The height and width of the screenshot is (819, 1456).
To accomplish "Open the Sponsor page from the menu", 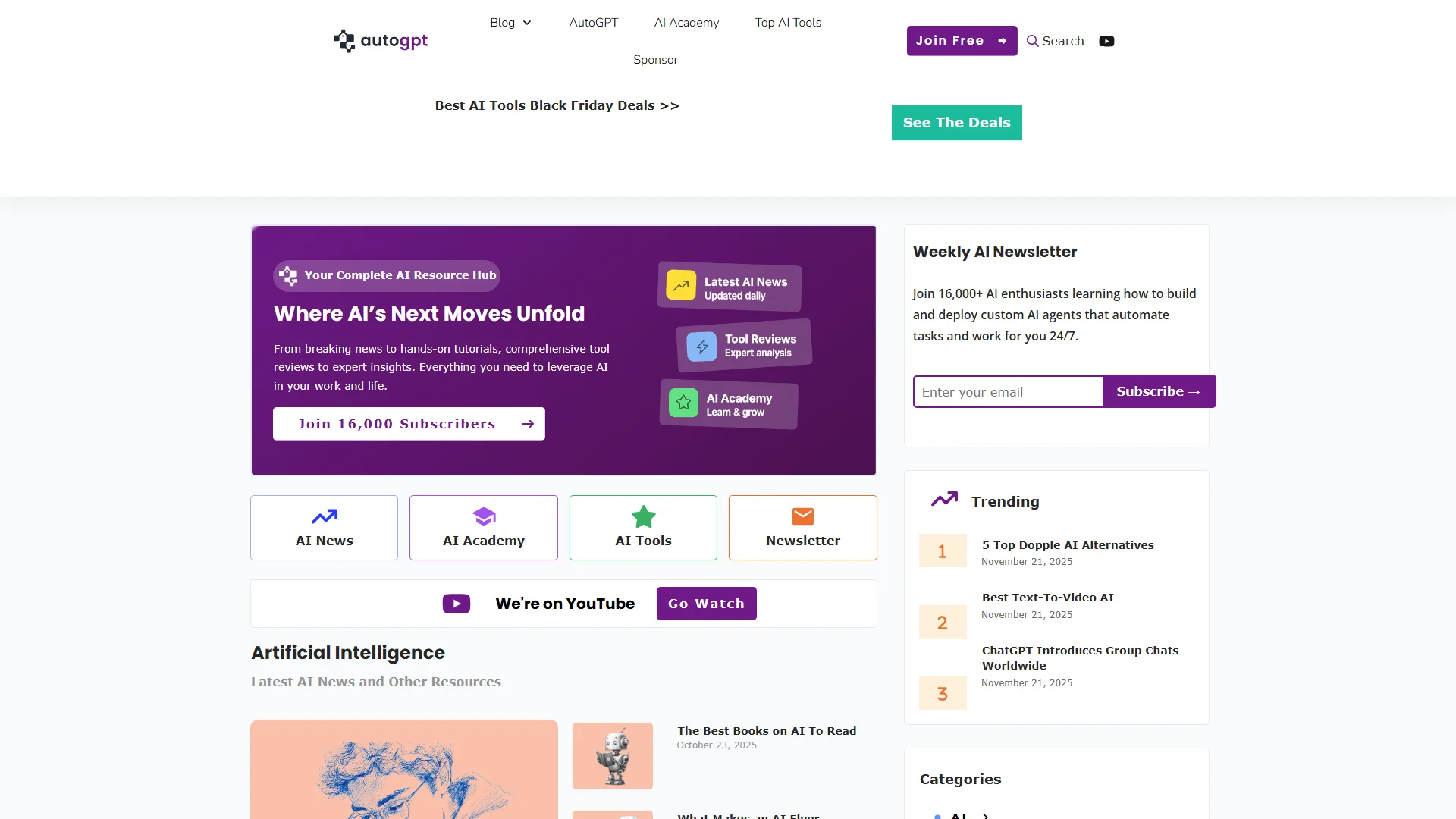I will [655, 59].
